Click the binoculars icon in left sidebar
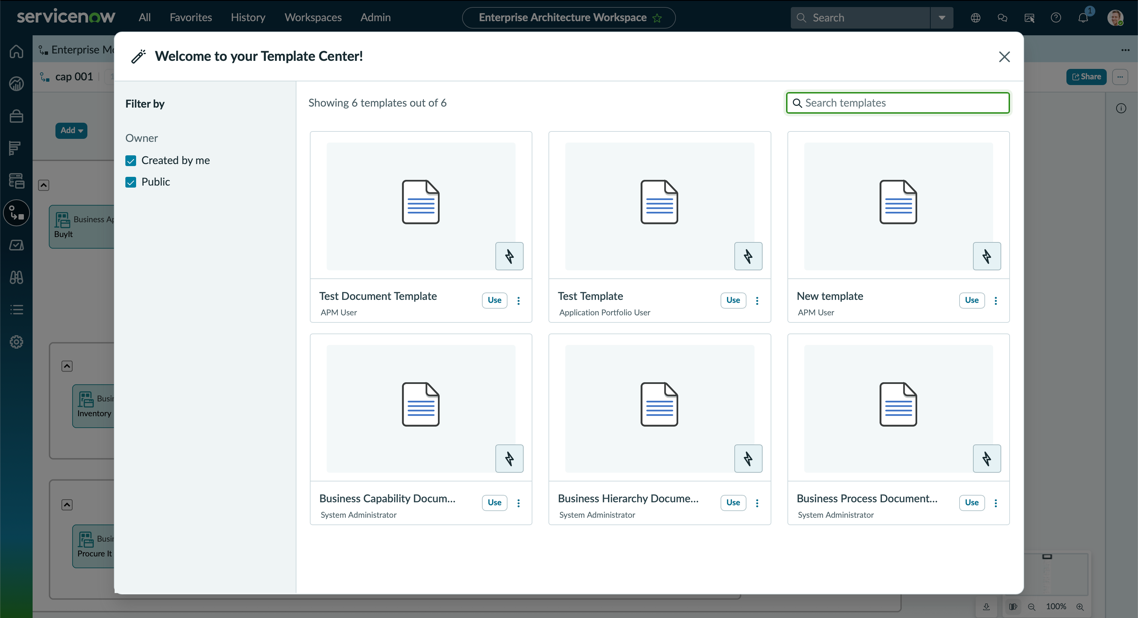Screen dimensions: 1138x618 [16, 277]
